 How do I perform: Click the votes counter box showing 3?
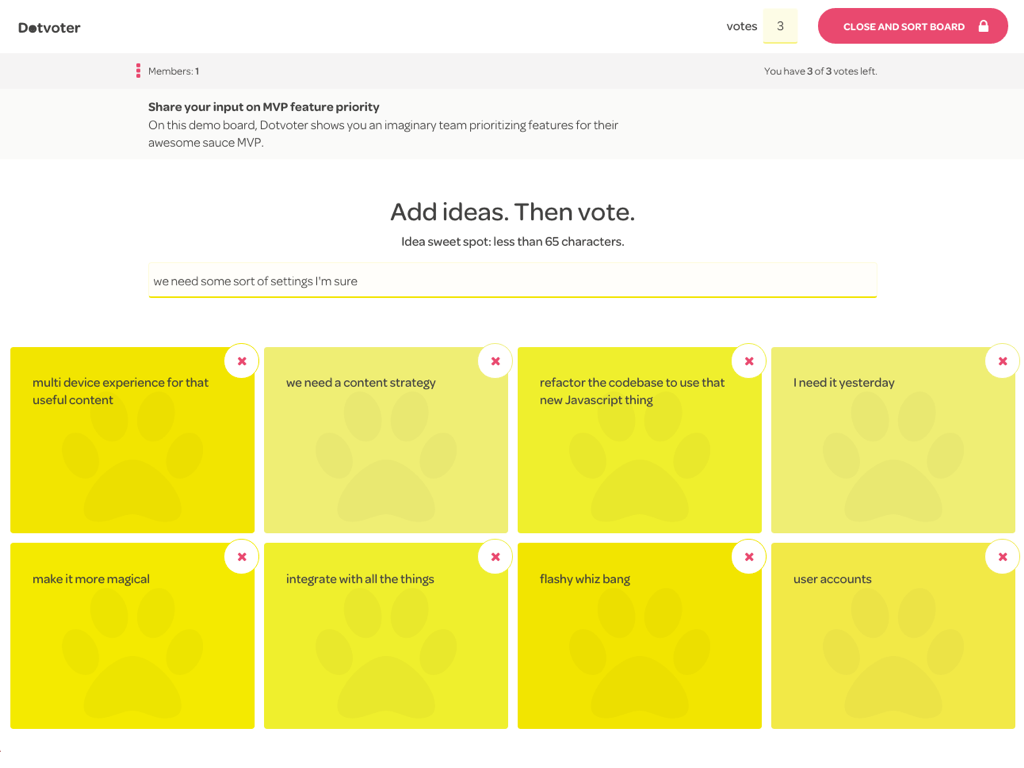(780, 26)
